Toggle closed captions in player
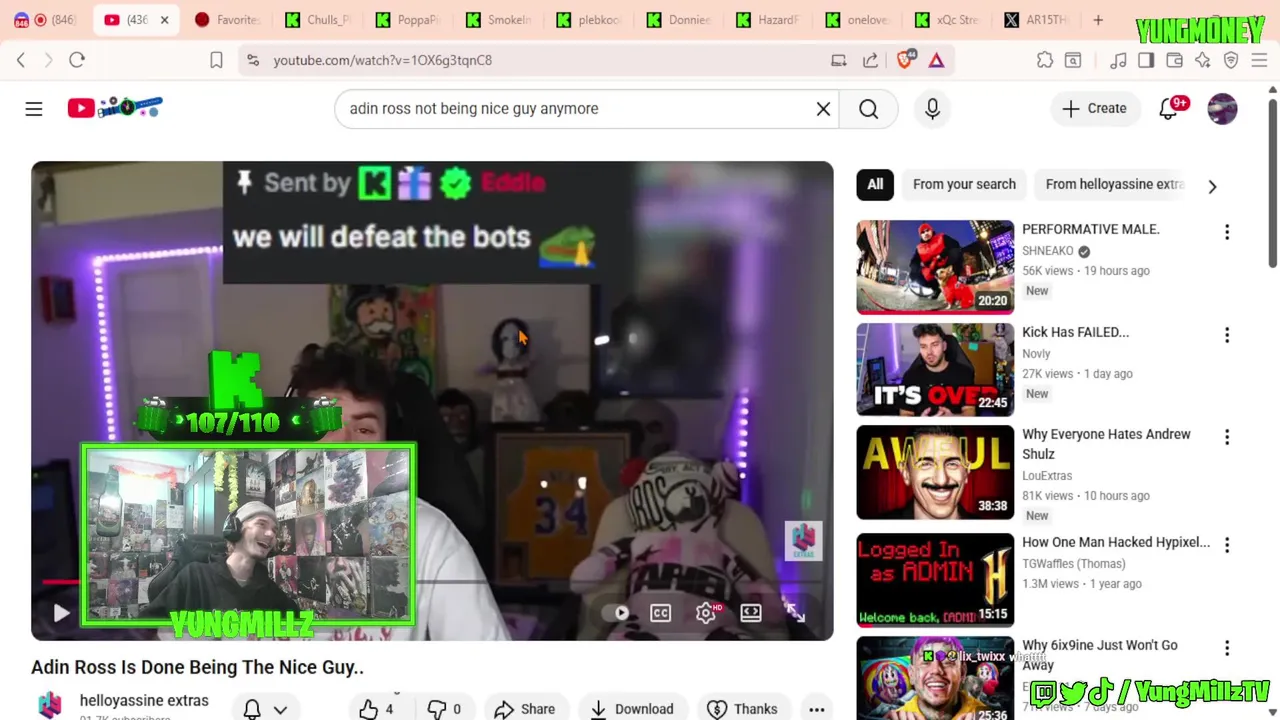The width and height of the screenshot is (1280, 720). click(661, 613)
